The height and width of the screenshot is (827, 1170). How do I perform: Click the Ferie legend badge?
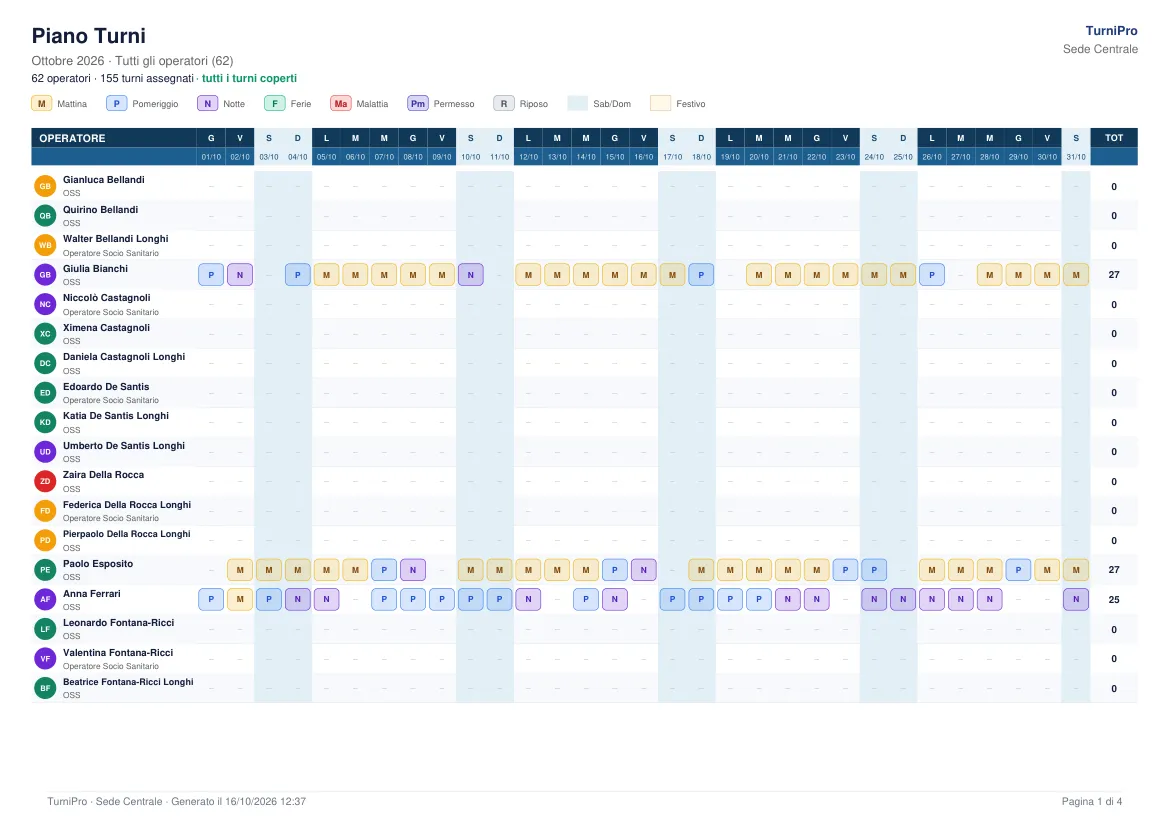(x=275, y=104)
